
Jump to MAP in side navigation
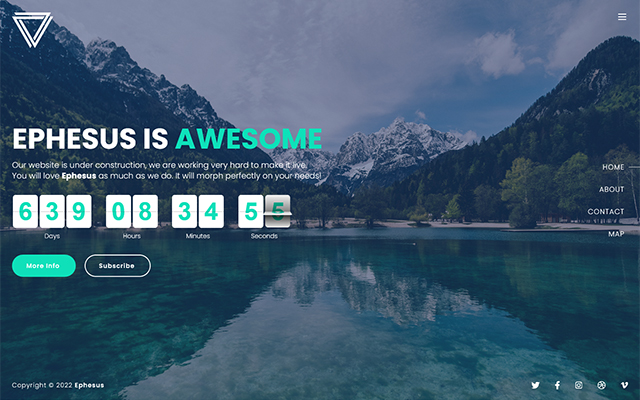(x=615, y=234)
